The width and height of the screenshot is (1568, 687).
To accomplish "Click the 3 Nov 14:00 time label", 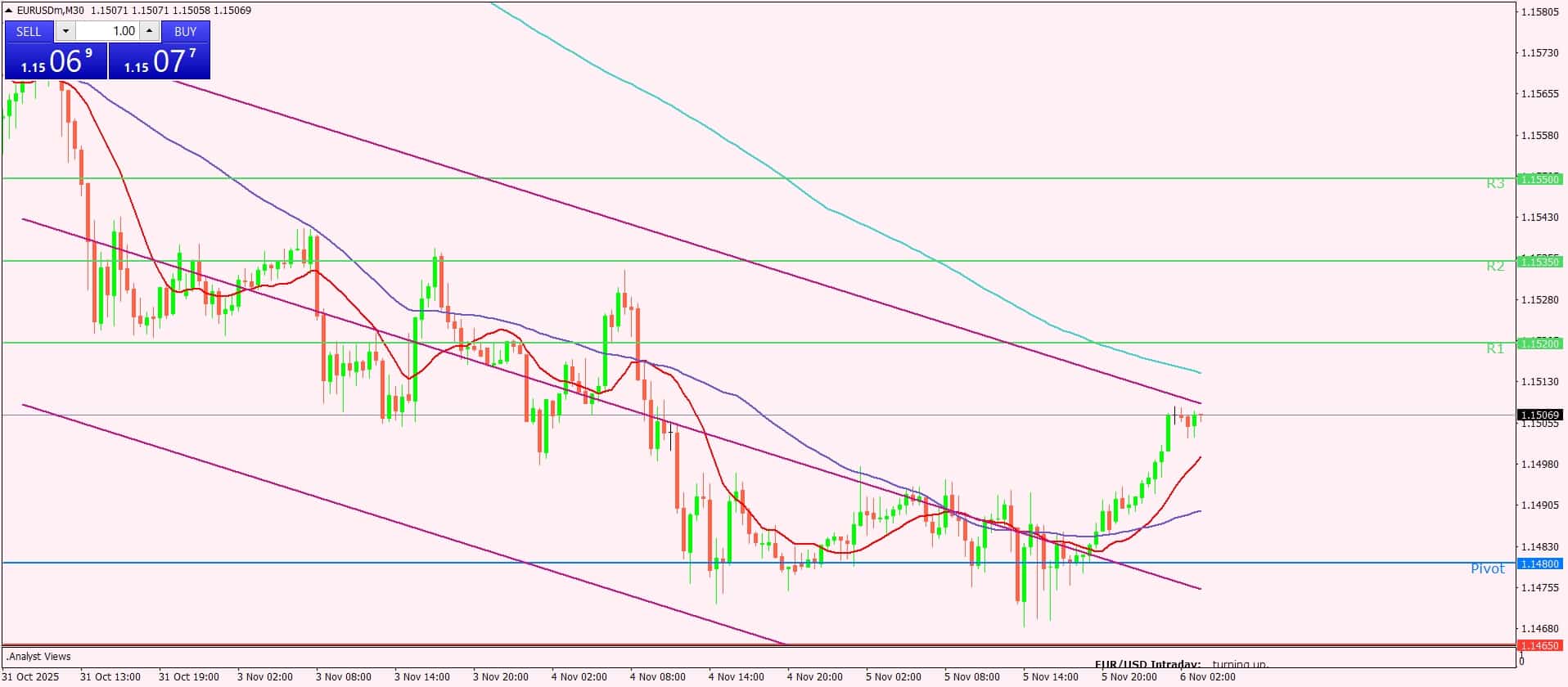I will (422, 677).
